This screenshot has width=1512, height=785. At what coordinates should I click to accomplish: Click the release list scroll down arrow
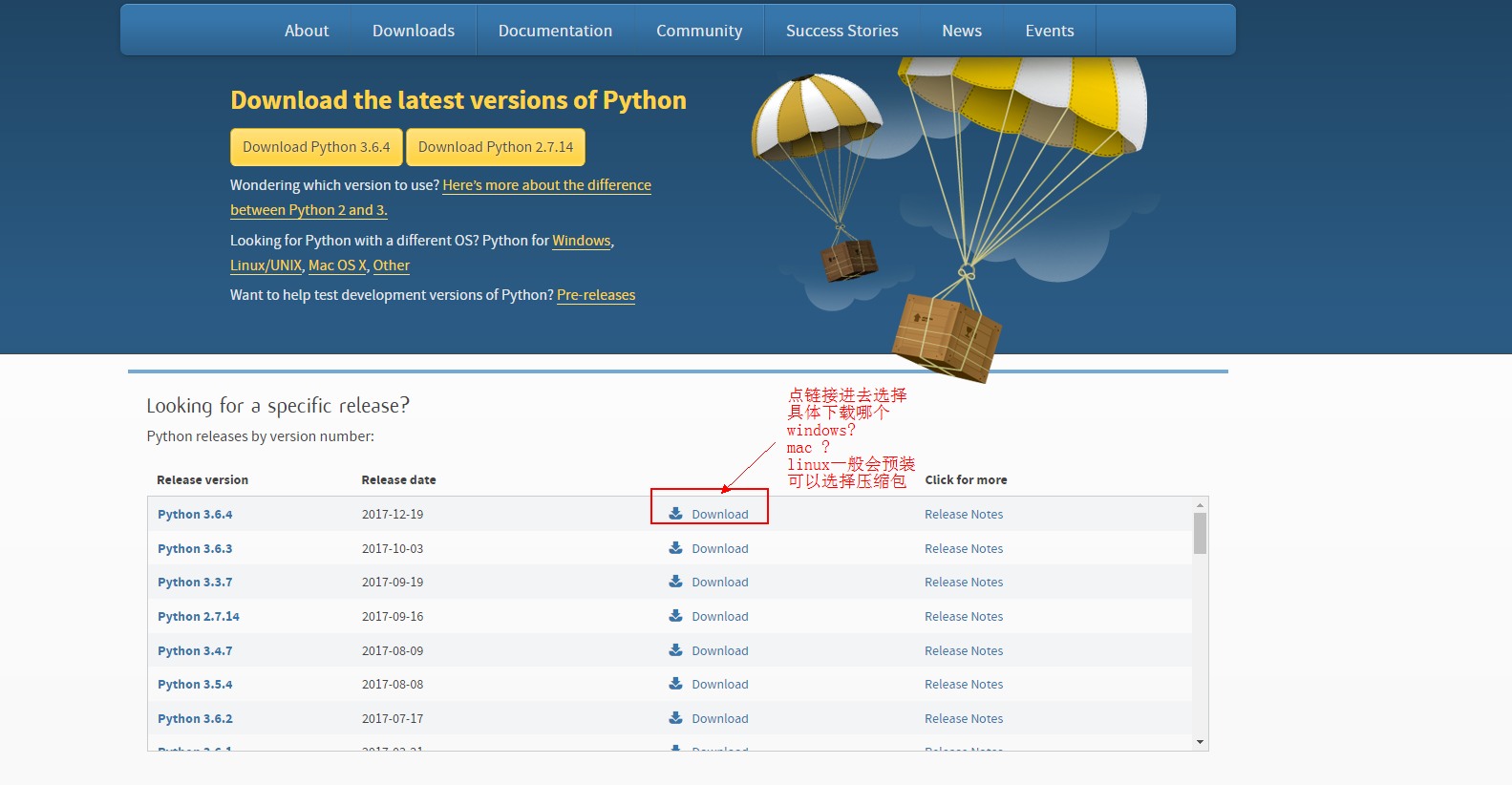pos(1200,742)
